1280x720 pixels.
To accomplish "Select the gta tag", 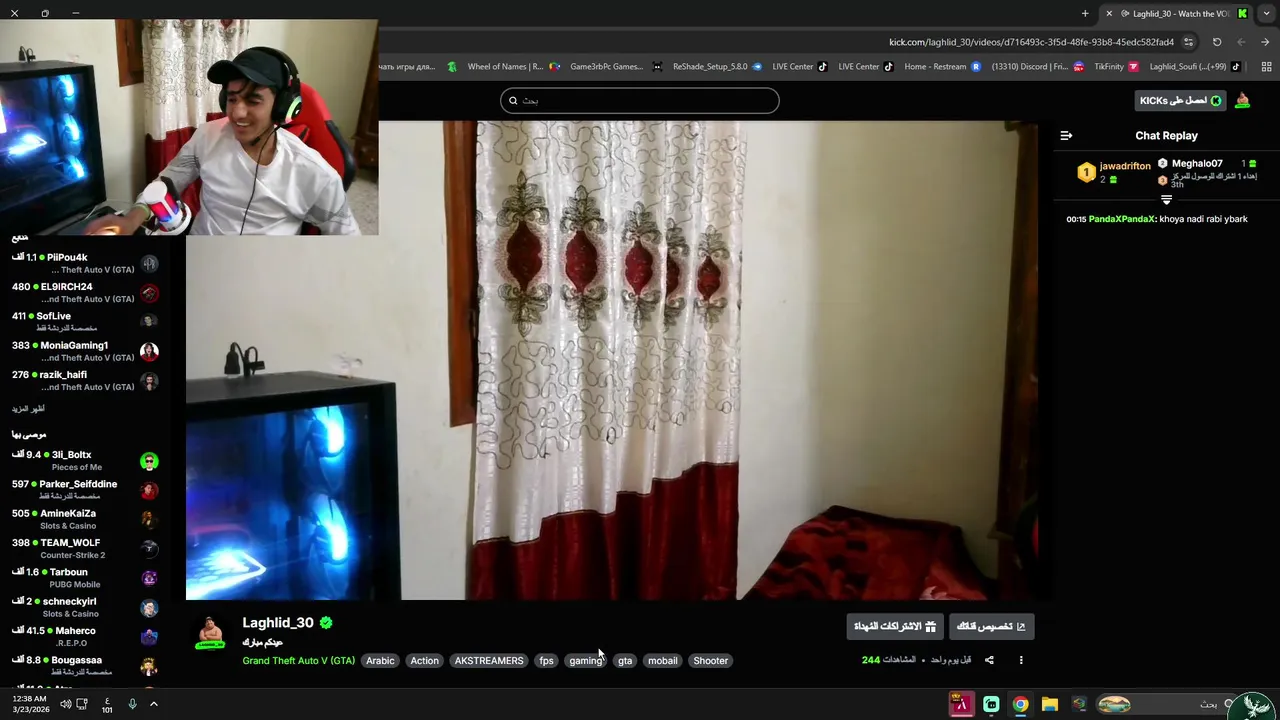I will [x=625, y=661].
